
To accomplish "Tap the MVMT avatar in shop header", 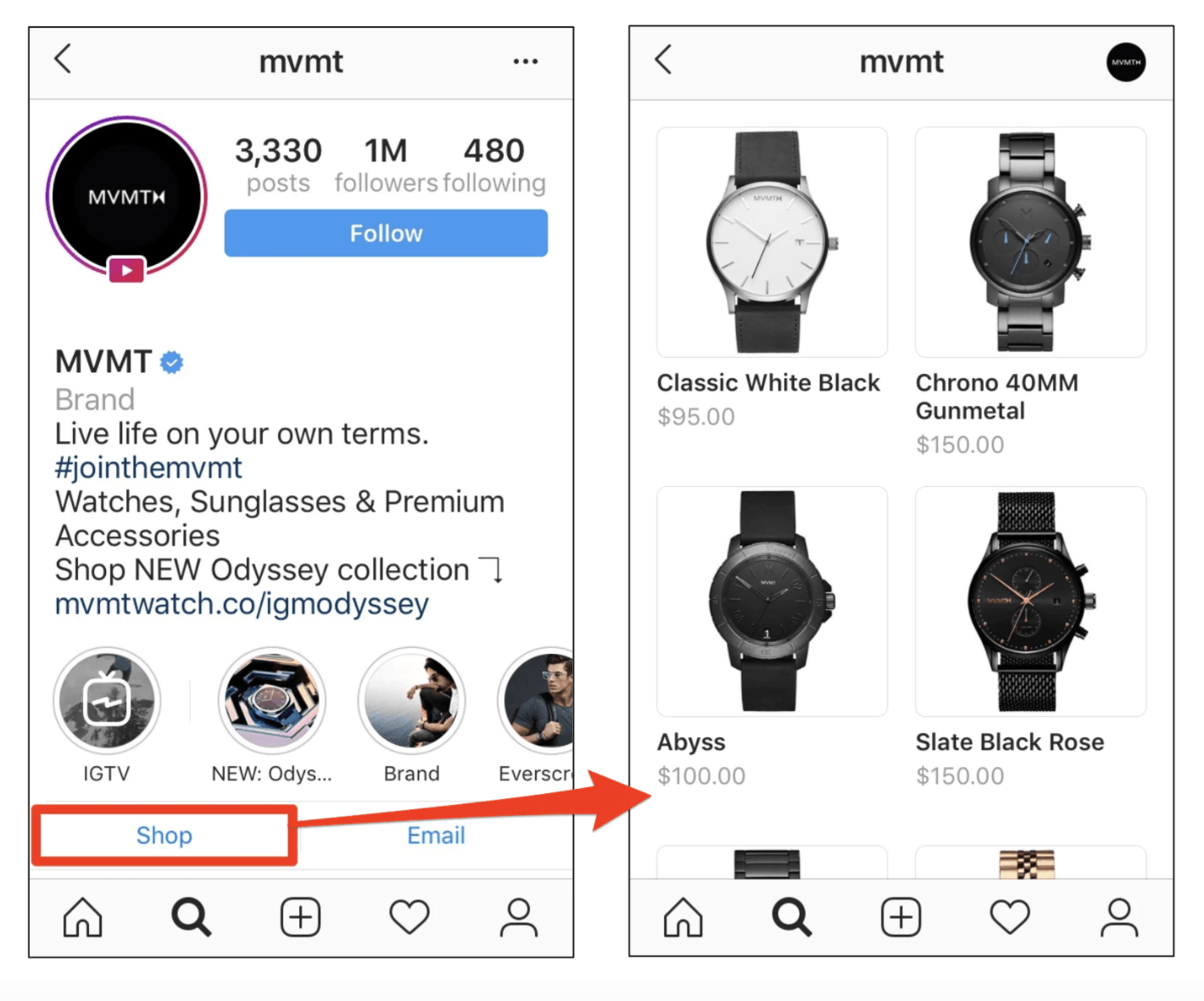I will pyautogui.click(x=1126, y=62).
